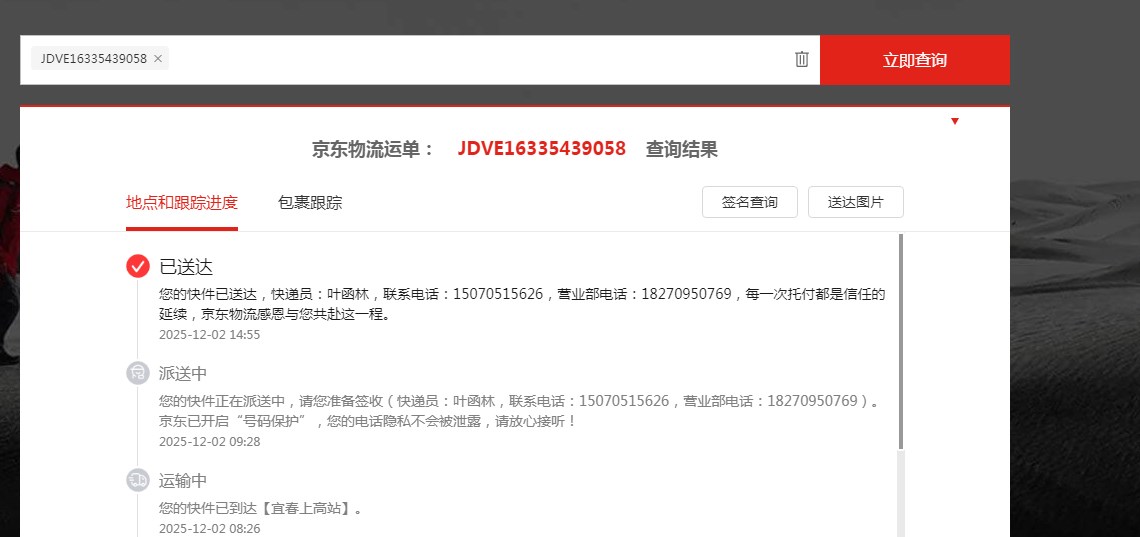Screen dimensions: 1140x537
Task: Click the red waybill number in the results heading
Action: 541,149
